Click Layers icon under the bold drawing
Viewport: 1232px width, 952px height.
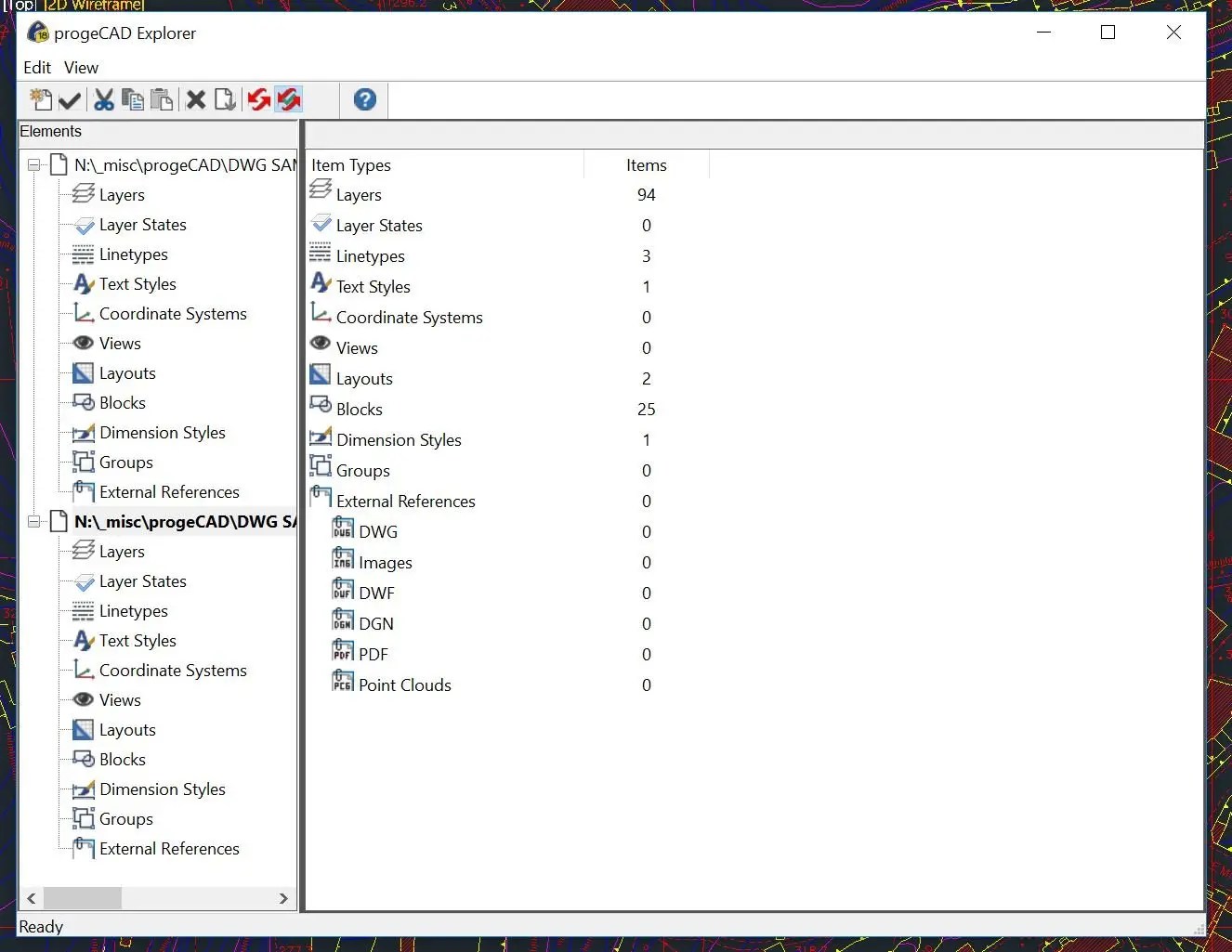pos(84,550)
